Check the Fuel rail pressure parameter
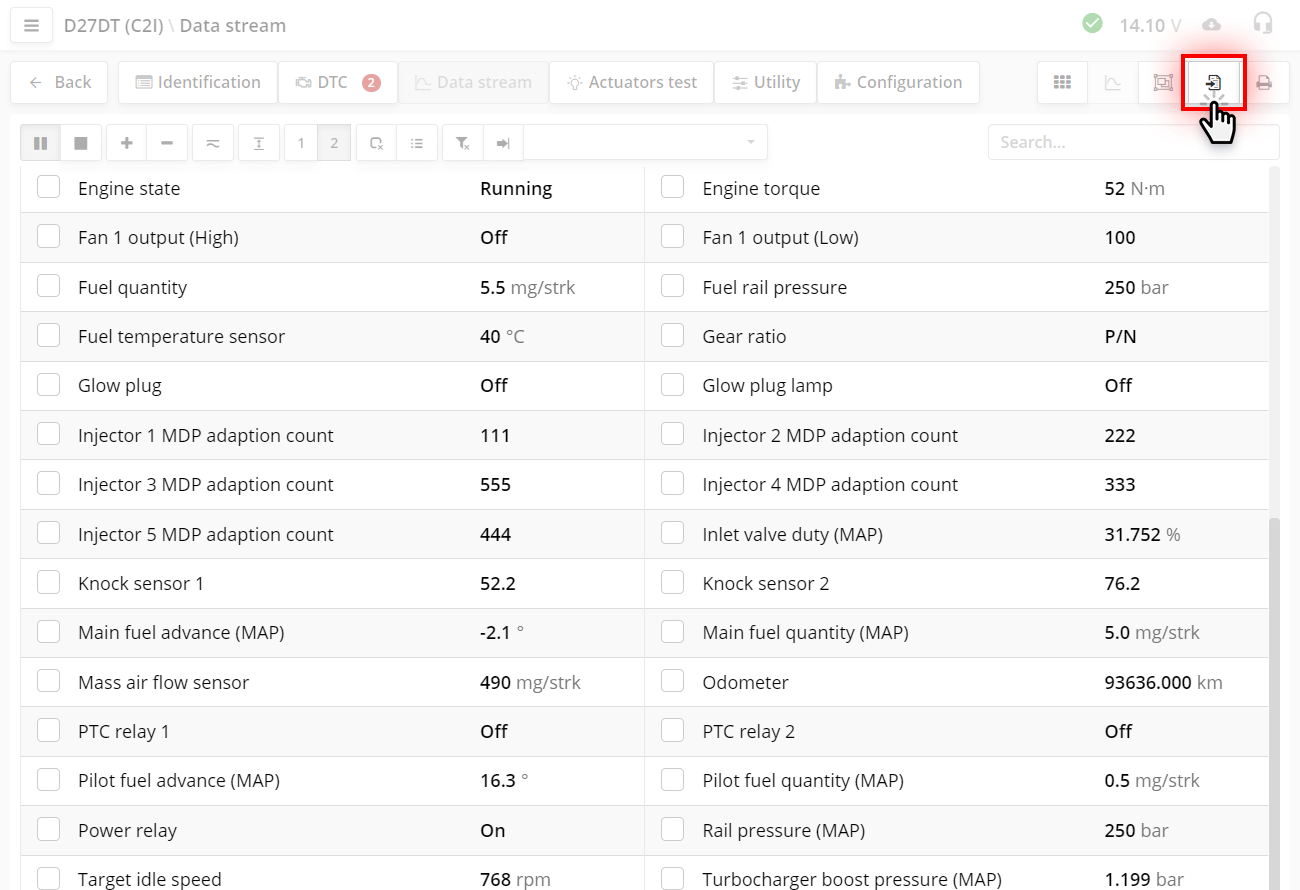The height and width of the screenshot is (890, 1300). pos(673,287)
